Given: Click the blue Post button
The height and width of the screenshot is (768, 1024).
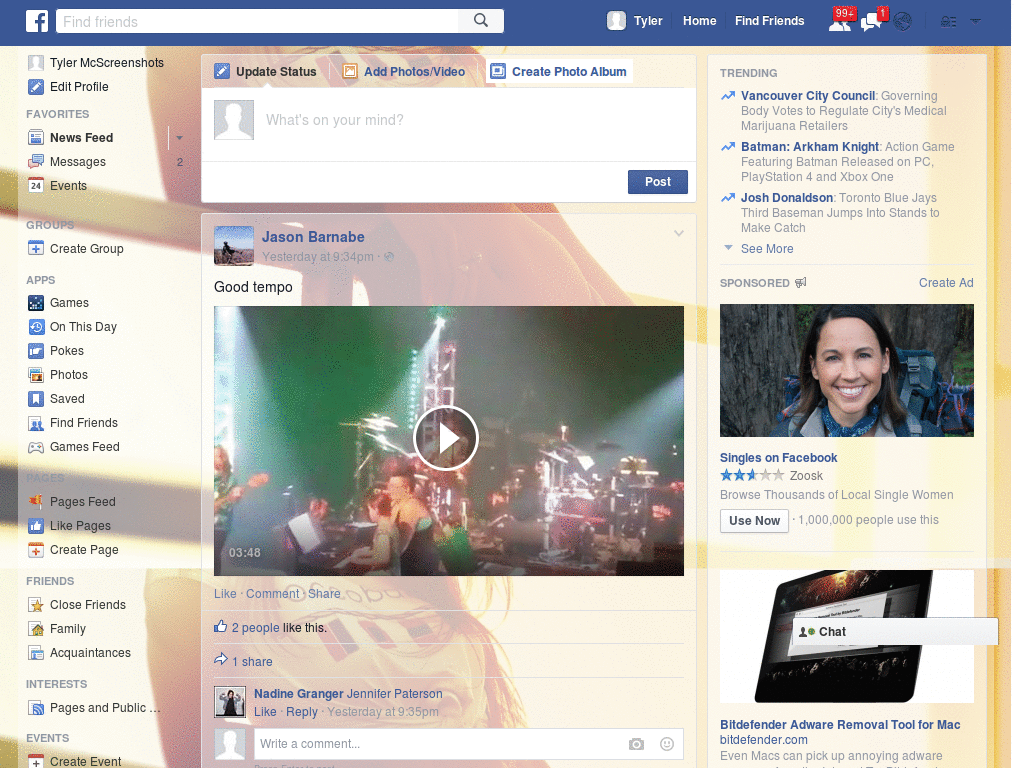Looking at the screenshot, I should click(x=658, y=182).
